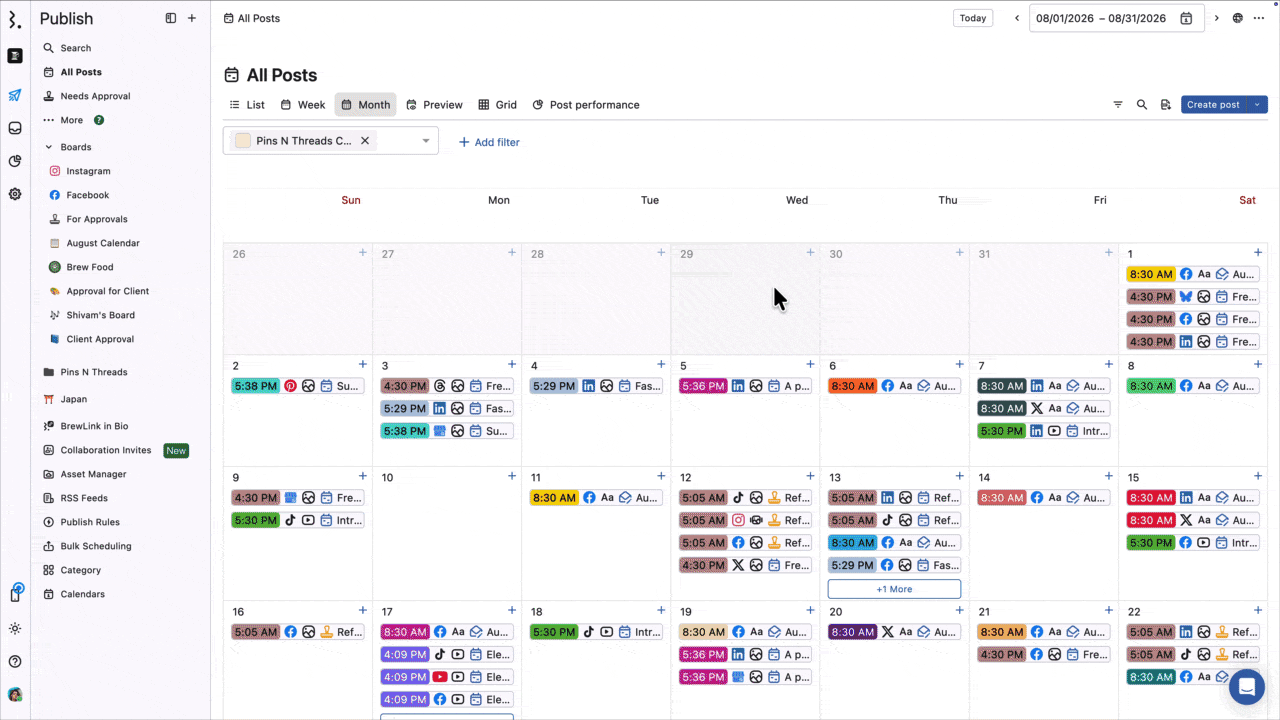Expand the More item in the sidebar
This screenshot has height=720, width=1280.
point(72,120)
